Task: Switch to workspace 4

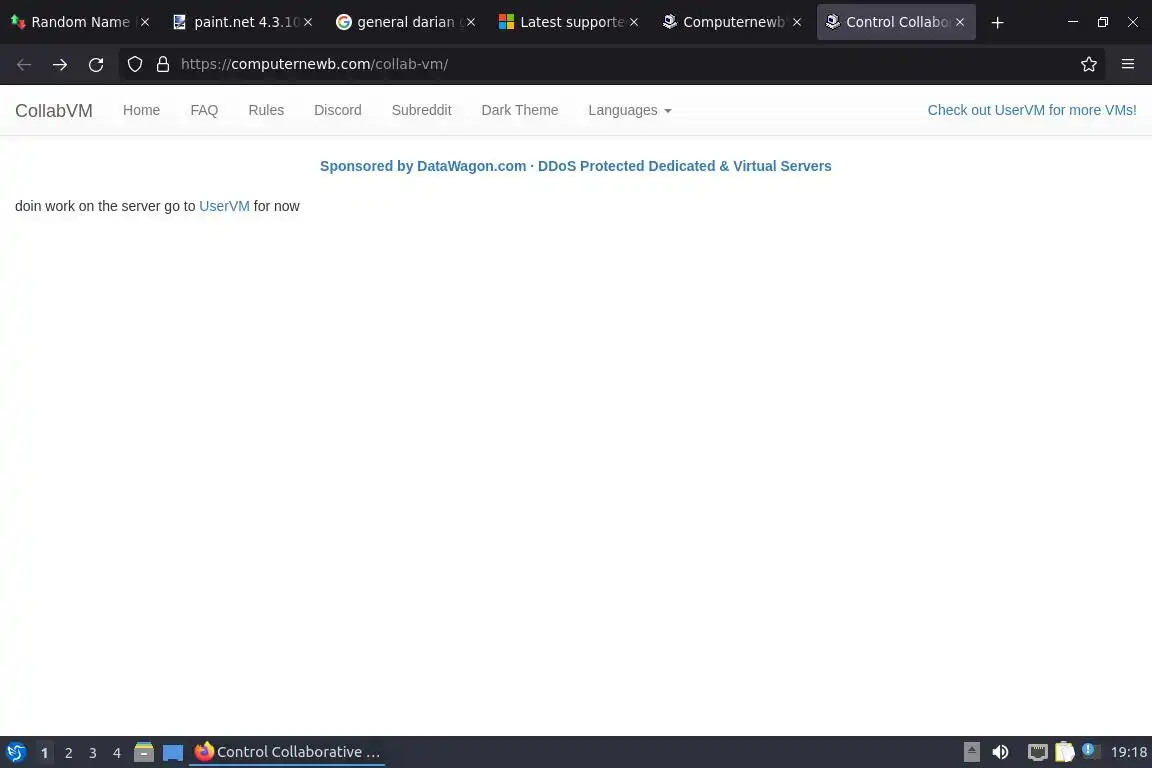Action: point(117,753)
